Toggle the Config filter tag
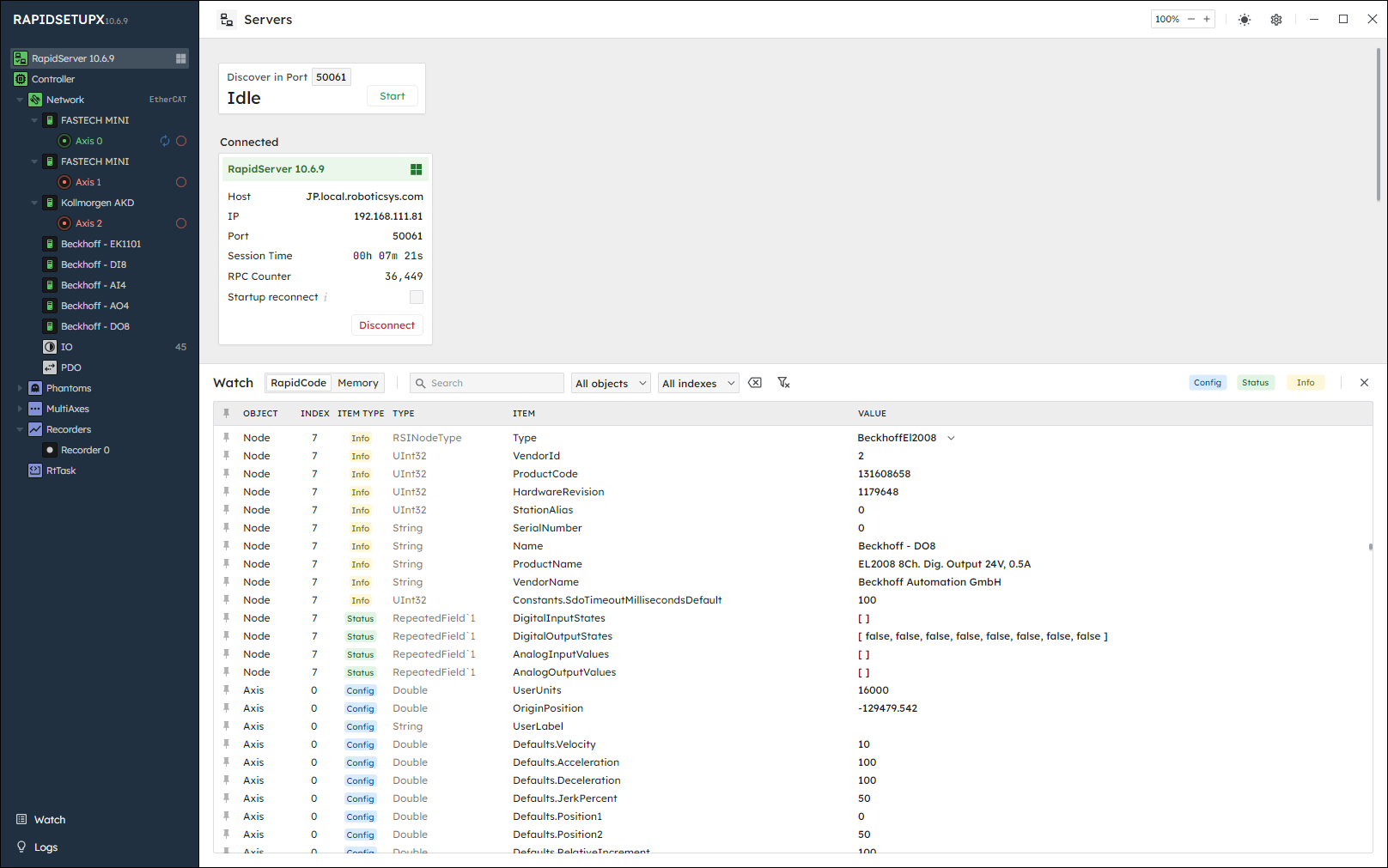 [x=1207, y=383]
